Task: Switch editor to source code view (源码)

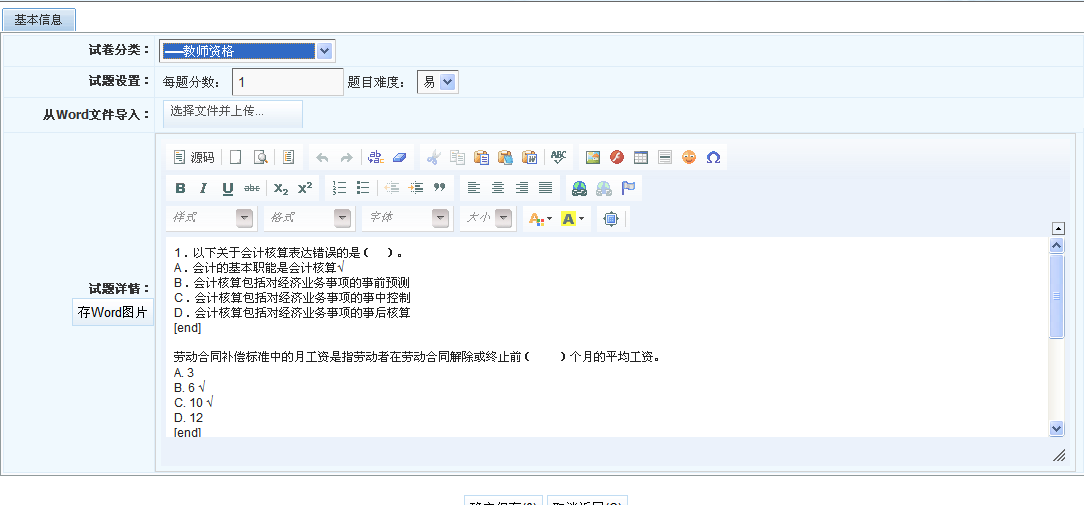Action: 194,158
